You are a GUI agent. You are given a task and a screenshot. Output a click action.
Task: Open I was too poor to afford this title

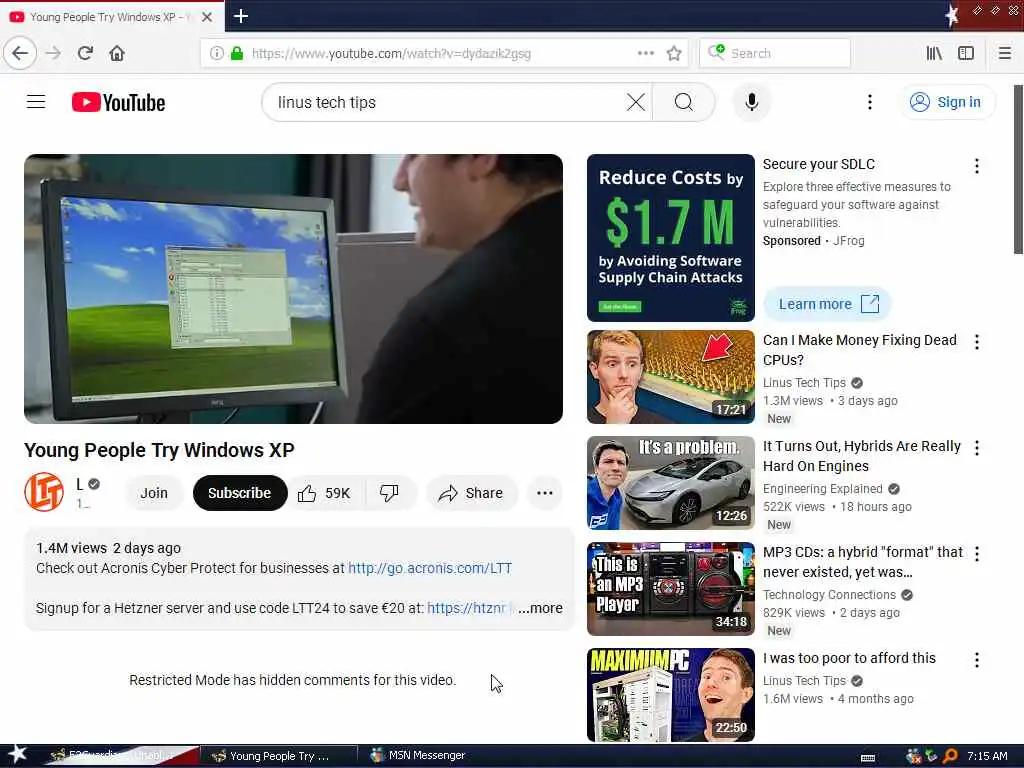point(849,658)
